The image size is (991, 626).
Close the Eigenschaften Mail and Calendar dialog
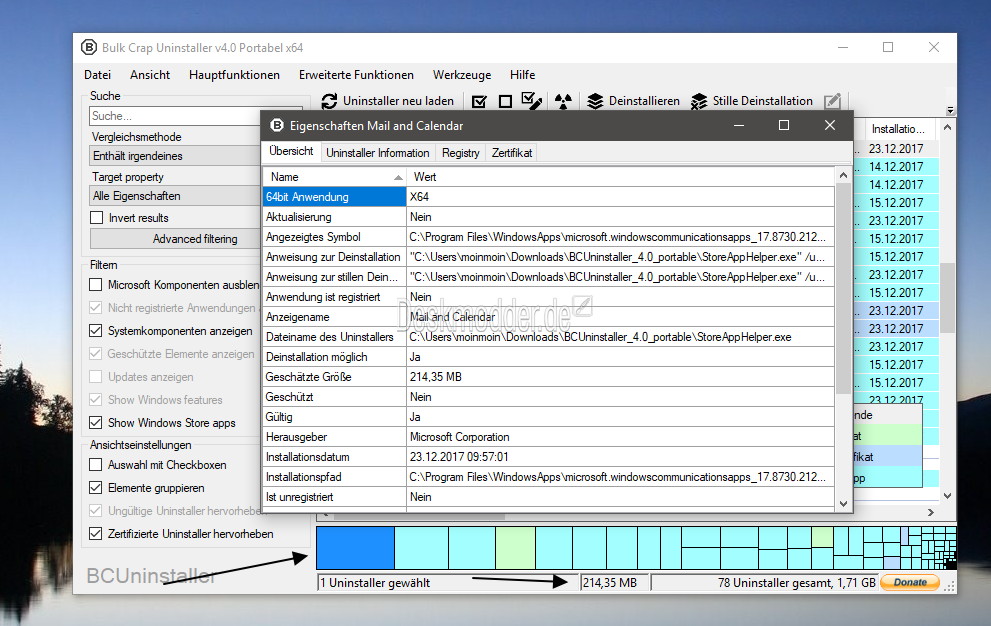(830, 125)
